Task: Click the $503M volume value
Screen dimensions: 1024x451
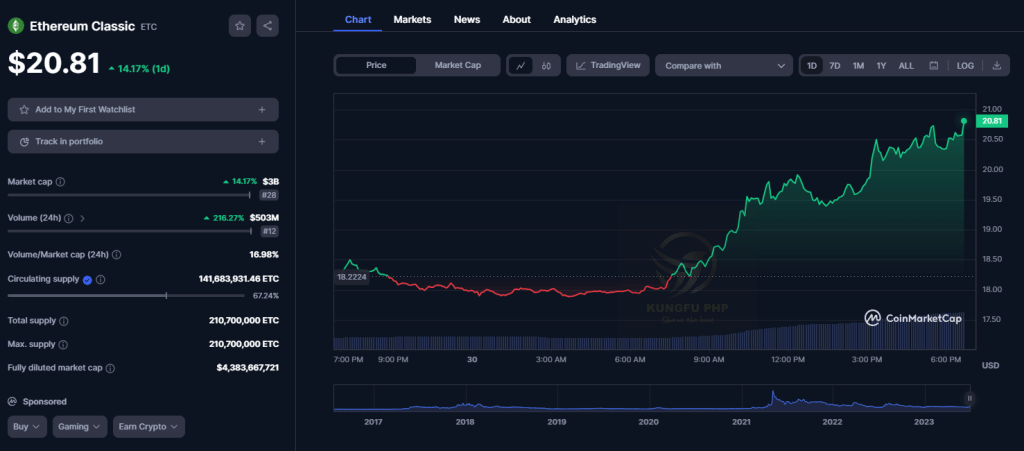Action: coord(264,217)
